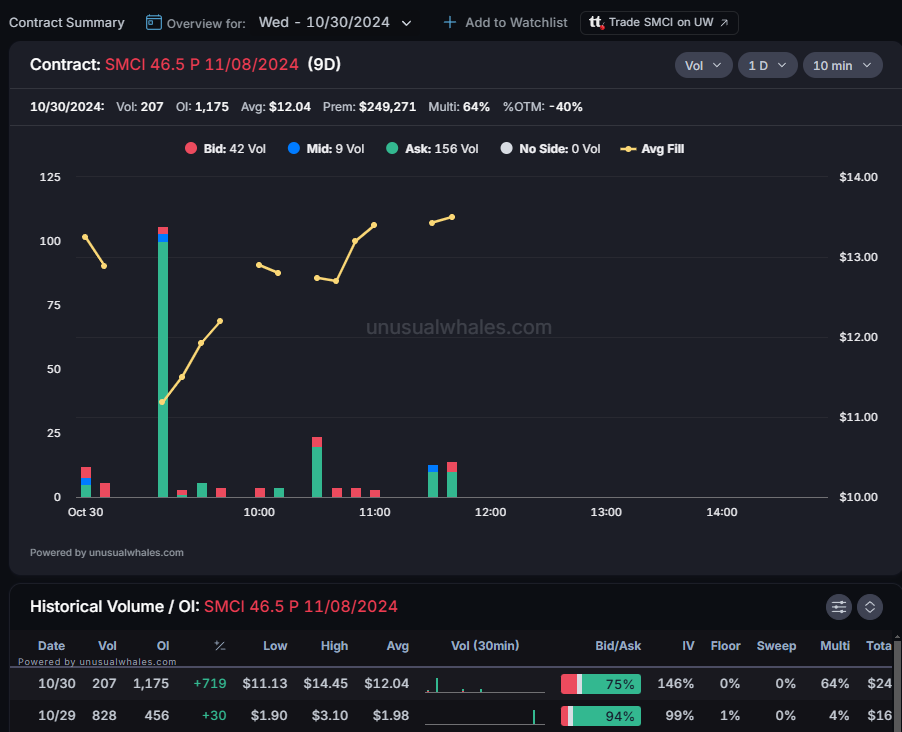Toggle Bid volume series in the legend

[226, 148]
